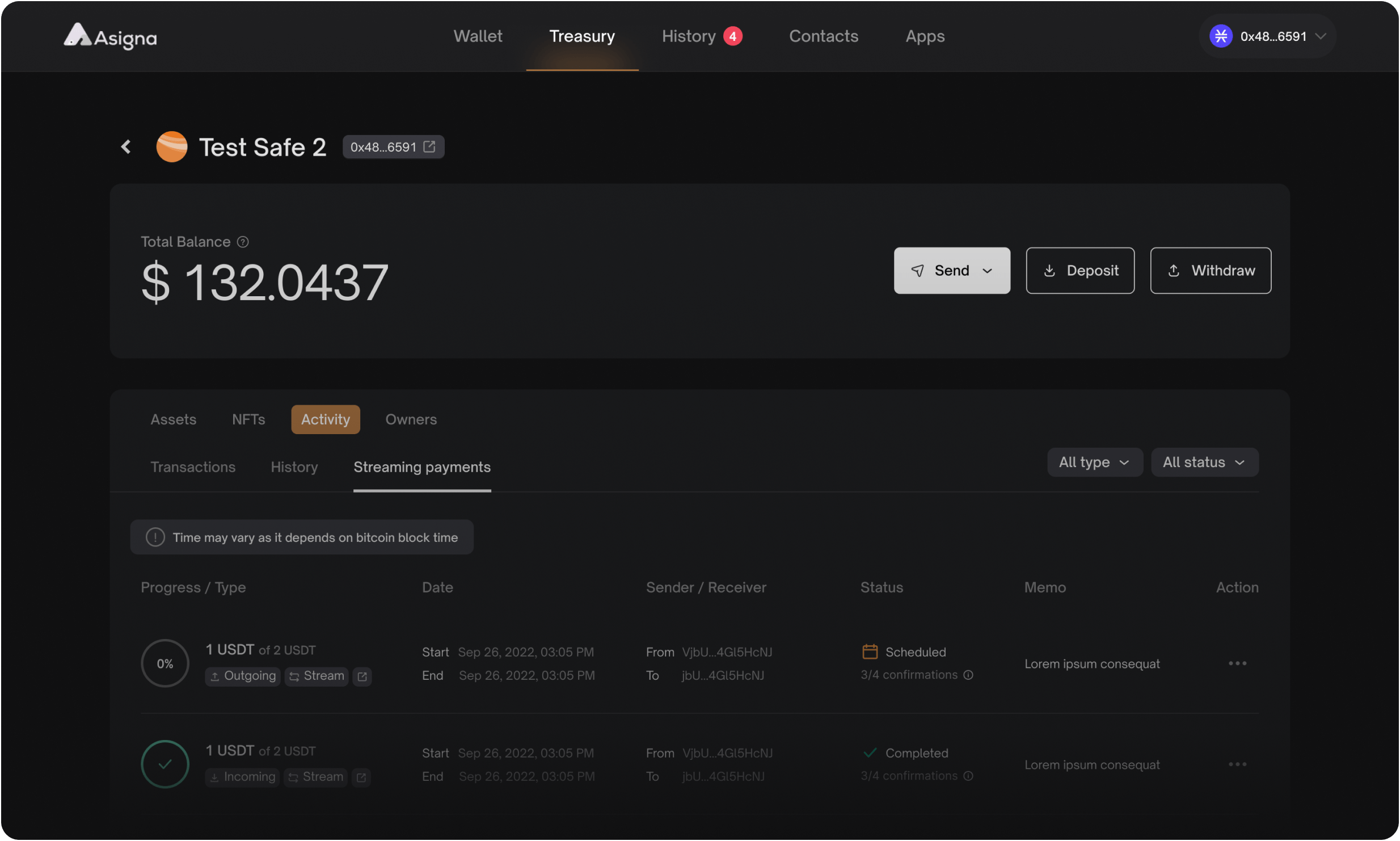Screen dimensions: 1400x841
Task: Open the All status filter
Action: (x=1204, y=462)
